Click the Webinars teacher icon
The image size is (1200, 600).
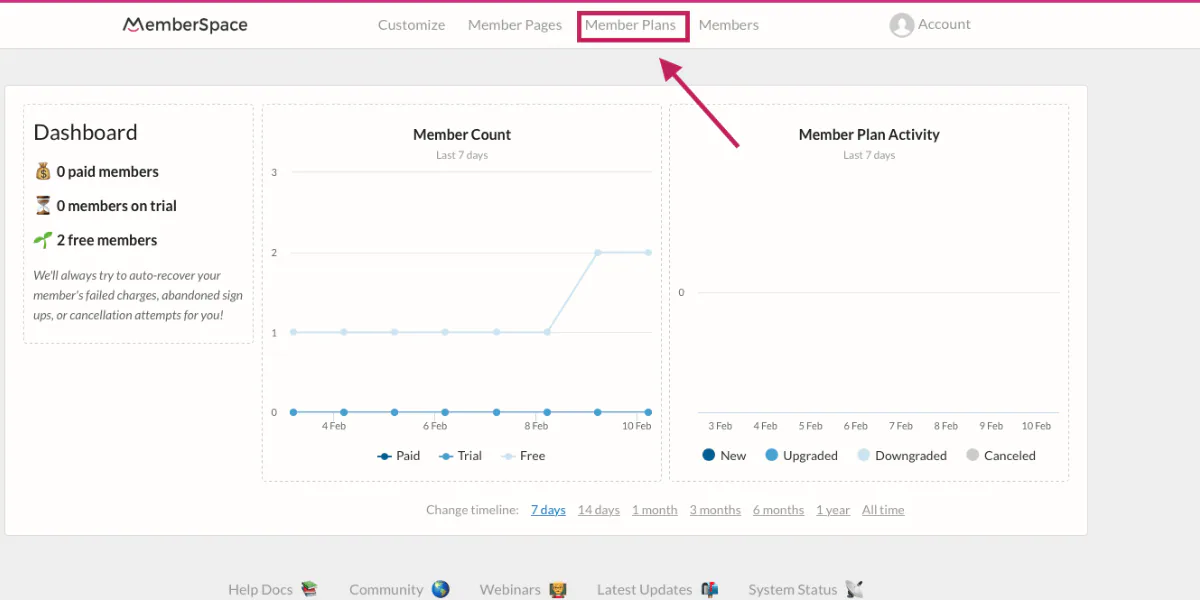pyautogui.click(x=559, y=590)
